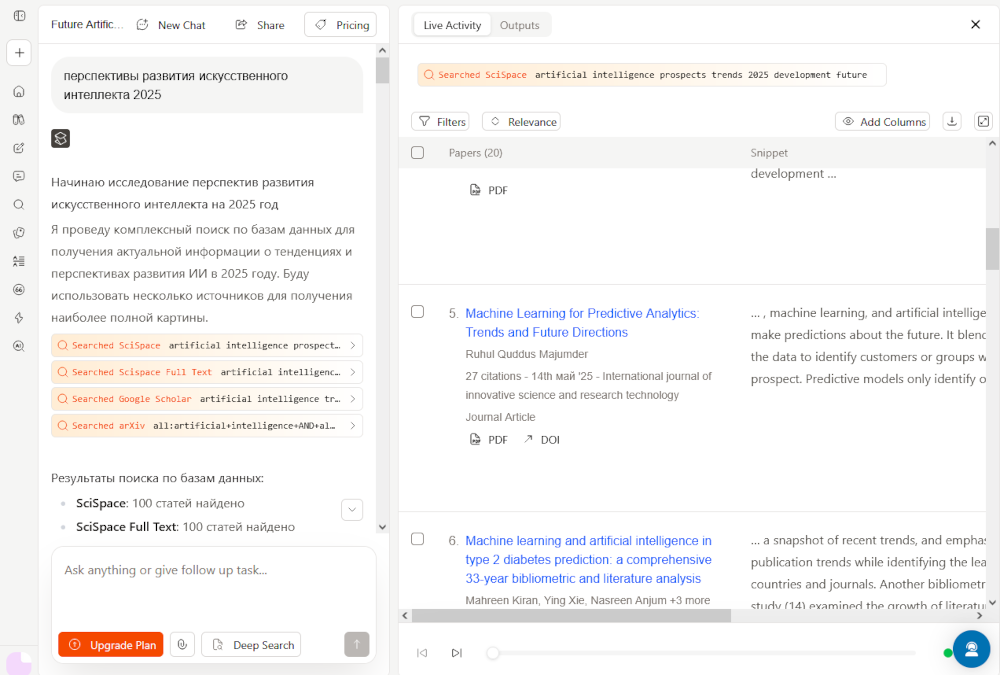Click the Home icon in left sidebar
The image size is (1000, 675).
coord(19,92)
